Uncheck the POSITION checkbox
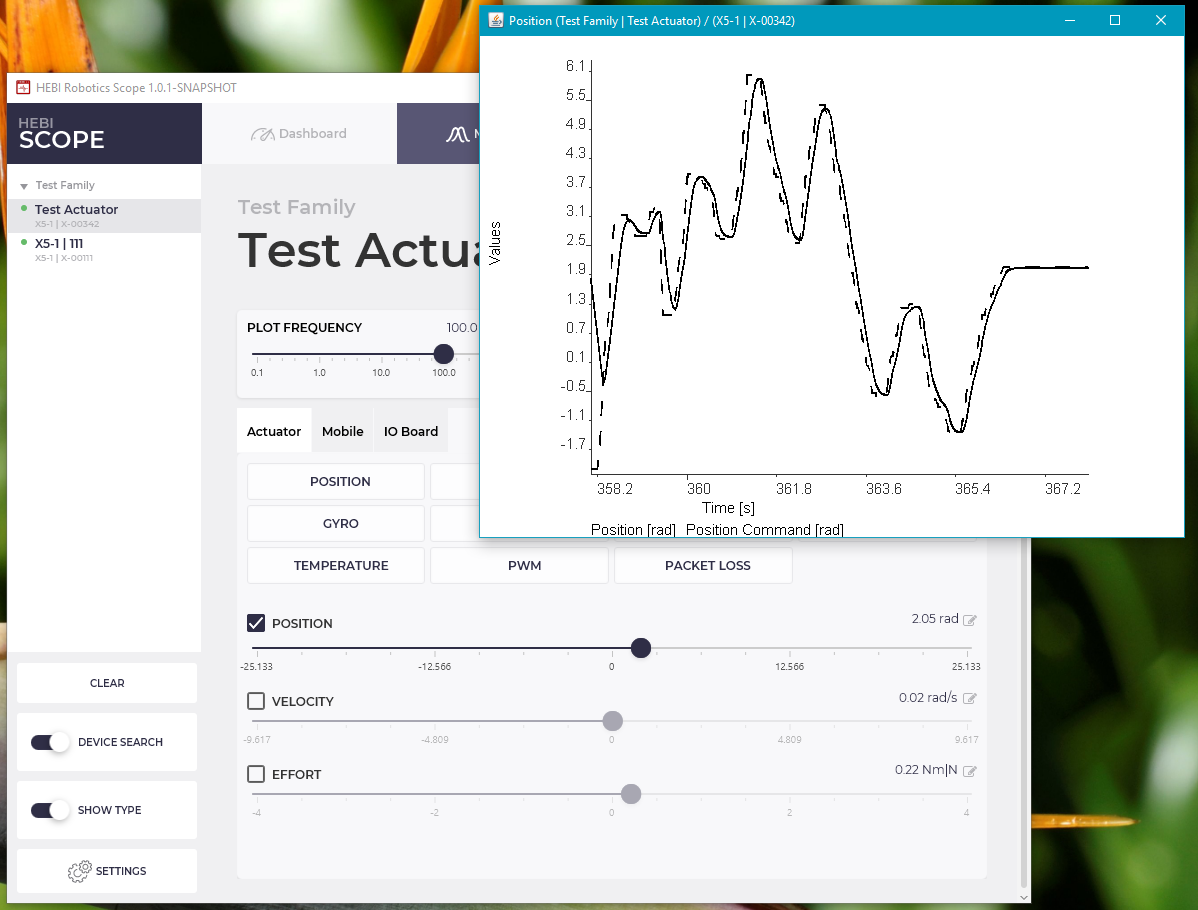Viewport: 1198px width, 910px height. (255, 622)
